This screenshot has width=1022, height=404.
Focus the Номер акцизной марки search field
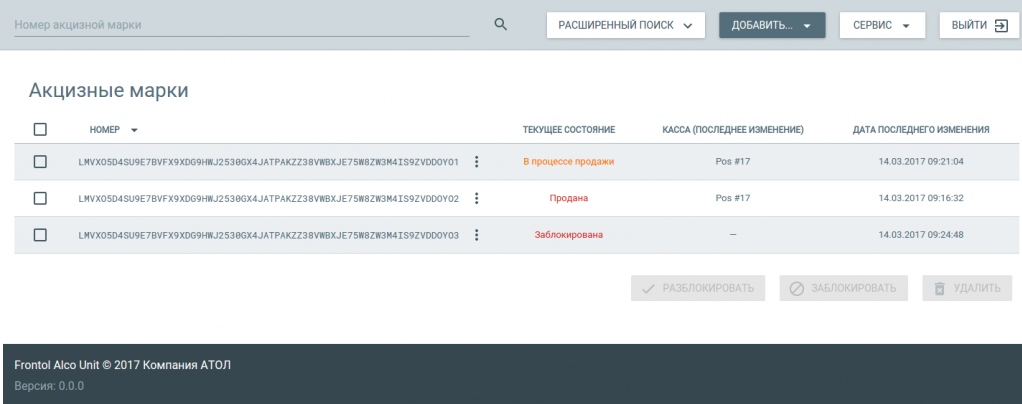[x=240, y=24]
